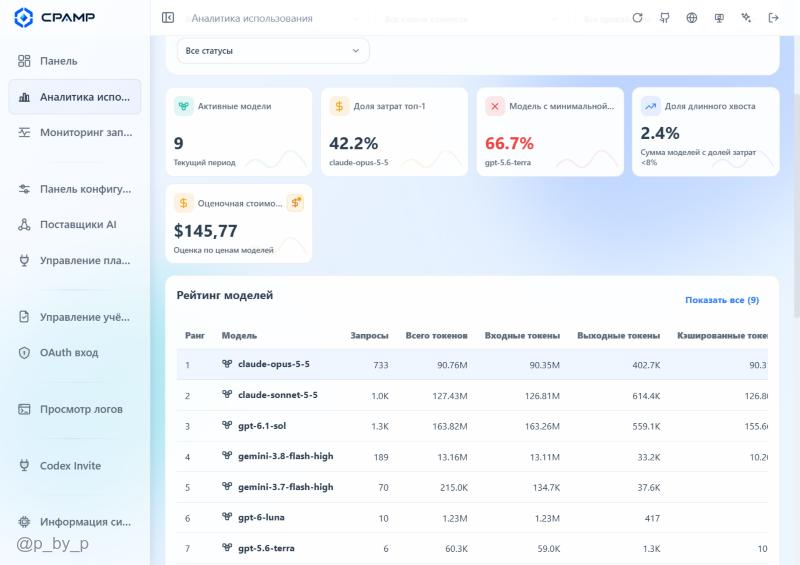The height and width of the screenshot is (565, 800).
Task: Click the brush icon next to refresh
Action: point(664,18)
